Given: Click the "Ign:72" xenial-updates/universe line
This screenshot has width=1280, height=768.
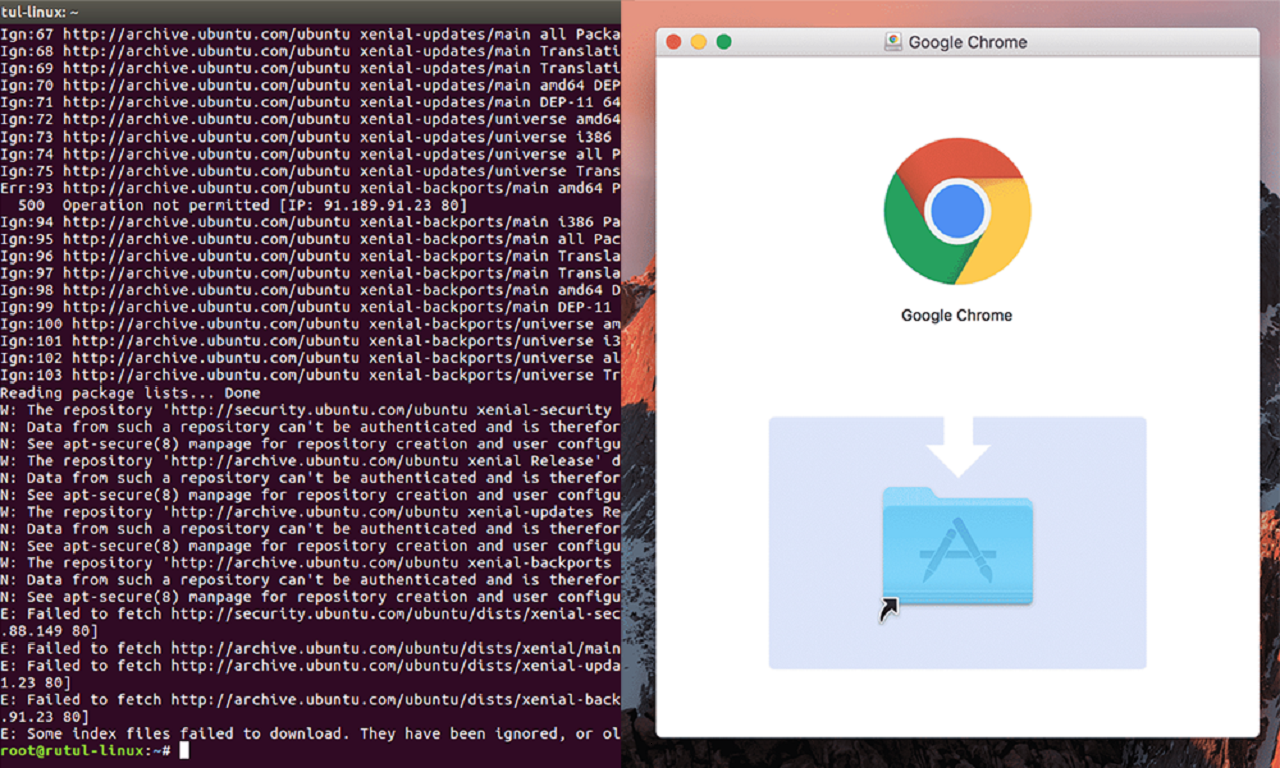Looking at the screenshot, I should coord(310,120).
